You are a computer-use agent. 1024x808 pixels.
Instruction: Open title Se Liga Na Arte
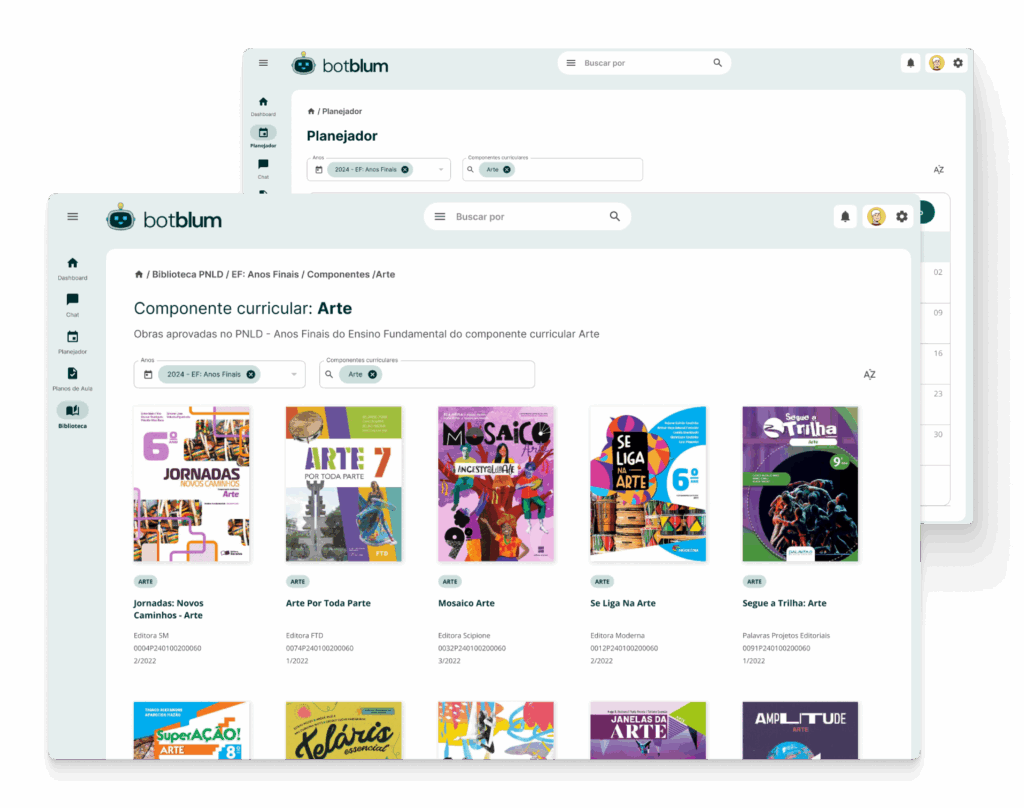[x=622, y=603]
